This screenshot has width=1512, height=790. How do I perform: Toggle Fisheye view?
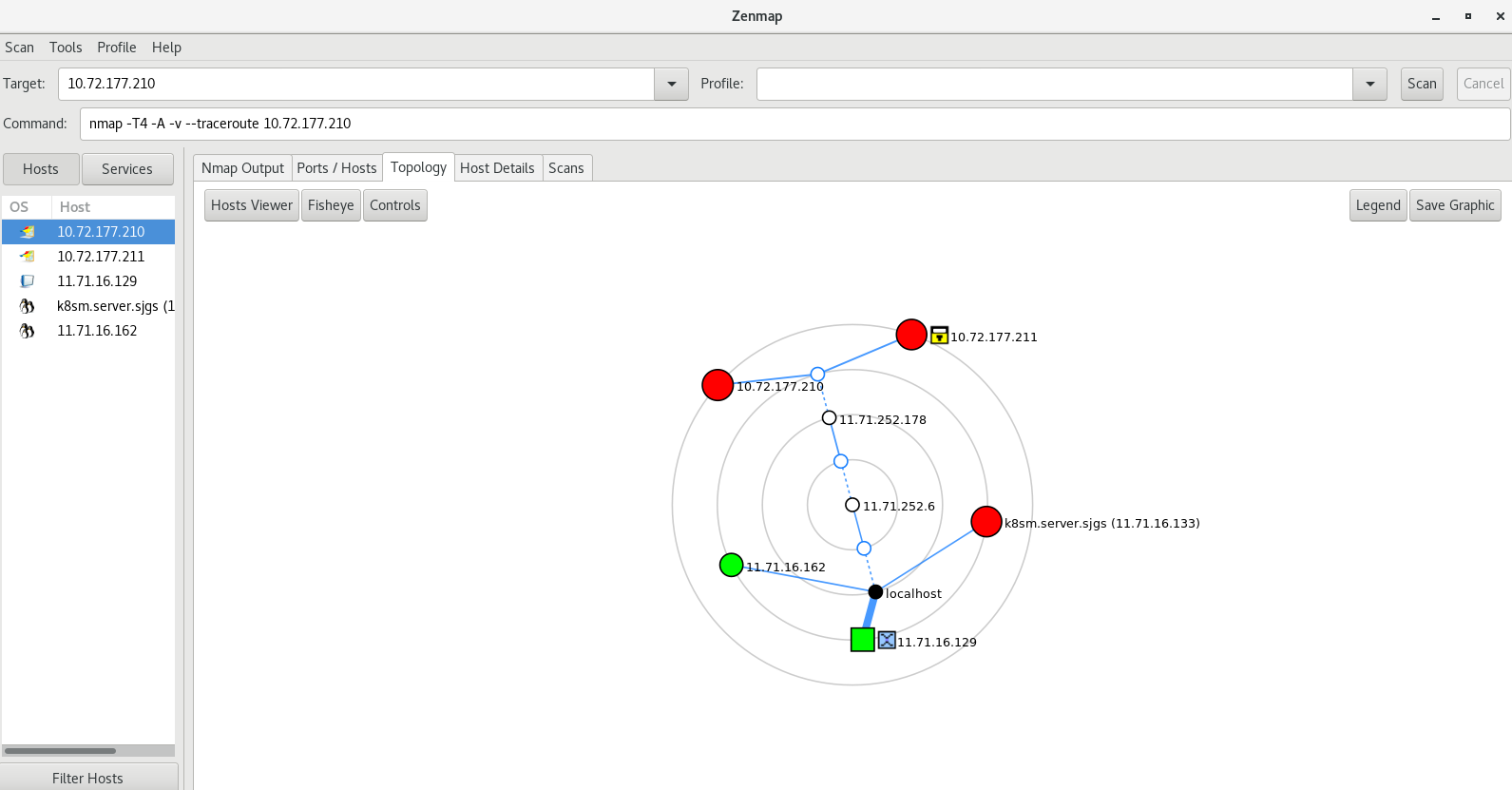click(x=331, y=205)
